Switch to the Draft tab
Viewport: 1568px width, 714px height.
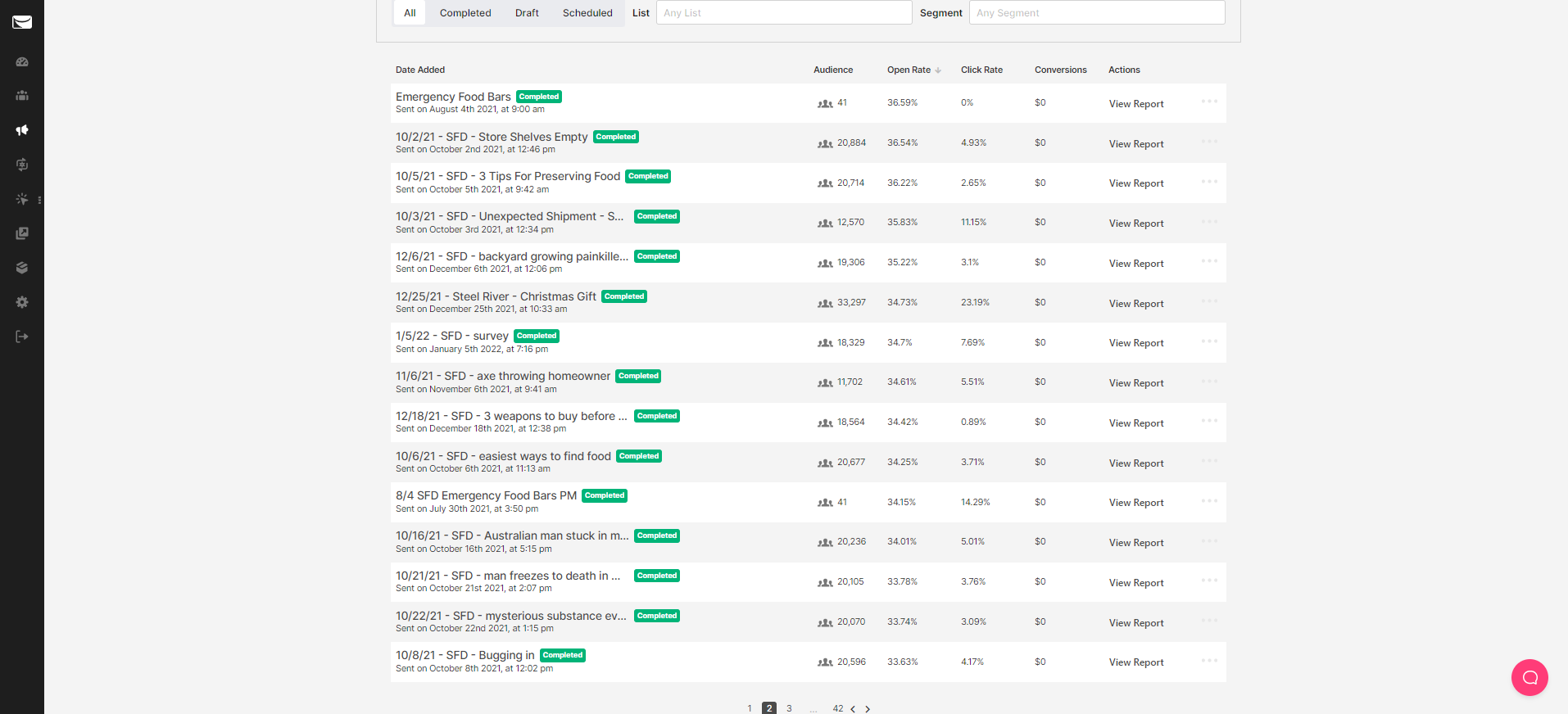point(527,13)
